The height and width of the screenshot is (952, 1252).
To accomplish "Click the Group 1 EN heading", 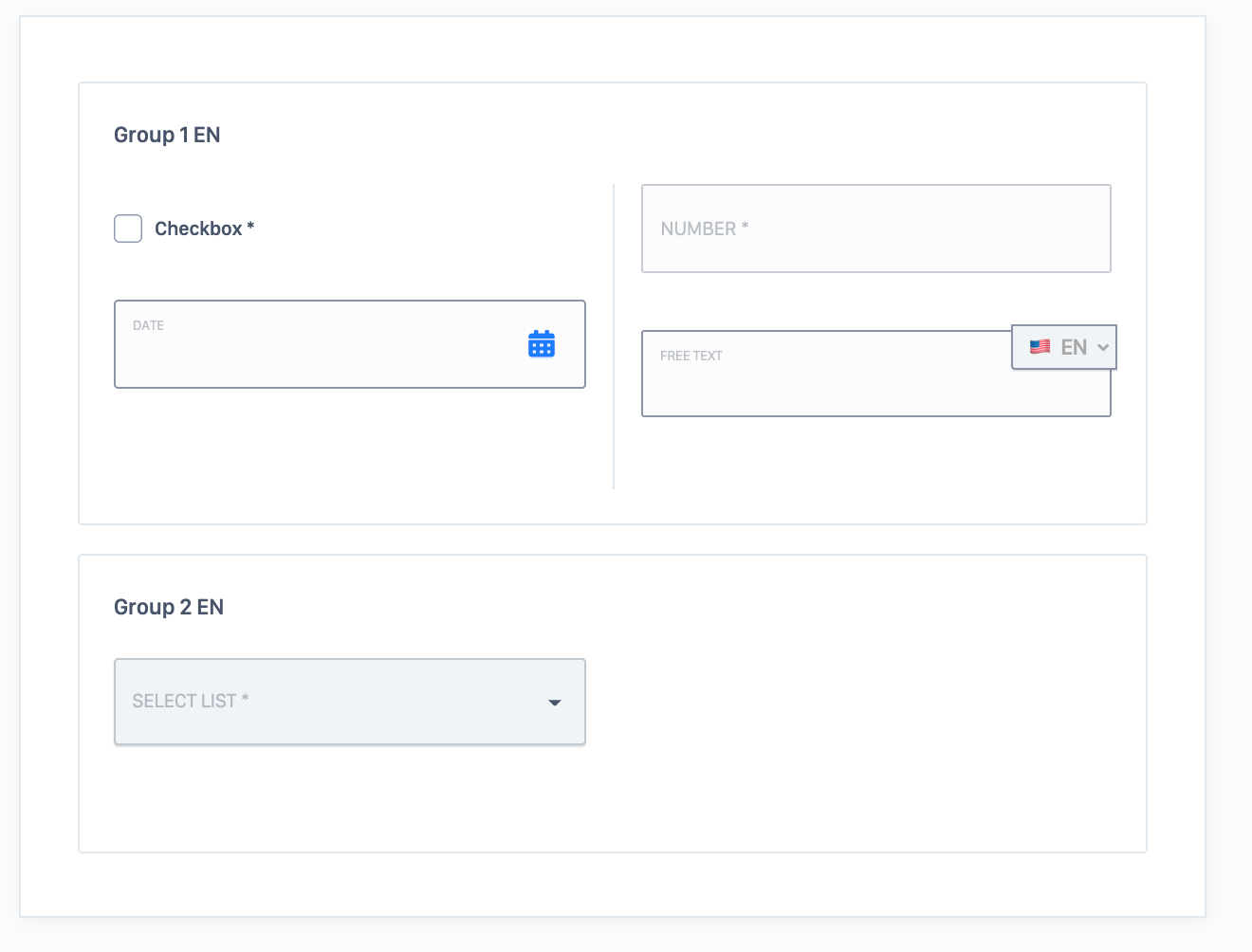I will (x=167, y=135).
